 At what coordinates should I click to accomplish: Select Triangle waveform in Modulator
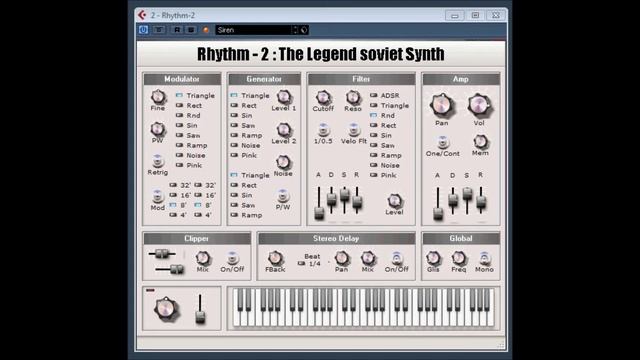pos(196,96)
